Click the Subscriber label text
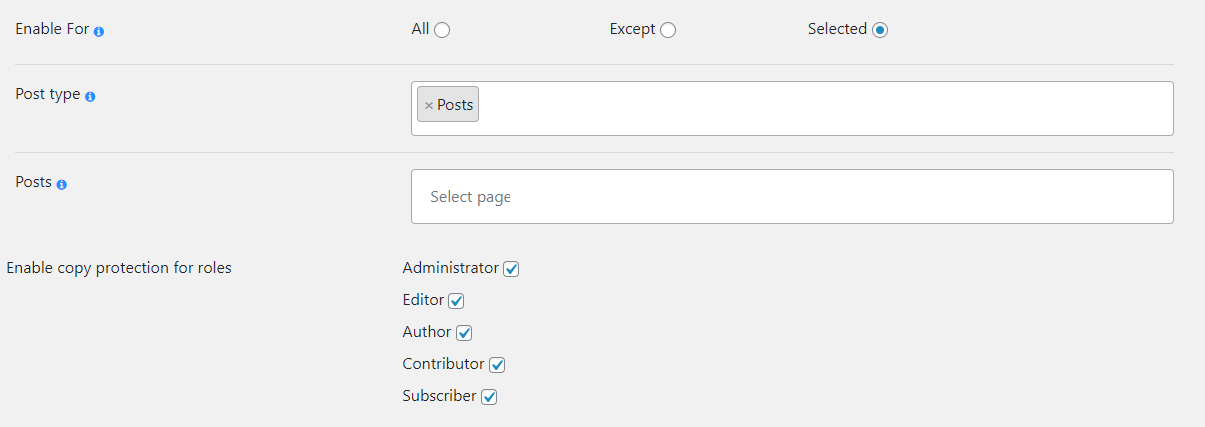This screenshot has width=1205, height=427. click(x=439, y=396)
